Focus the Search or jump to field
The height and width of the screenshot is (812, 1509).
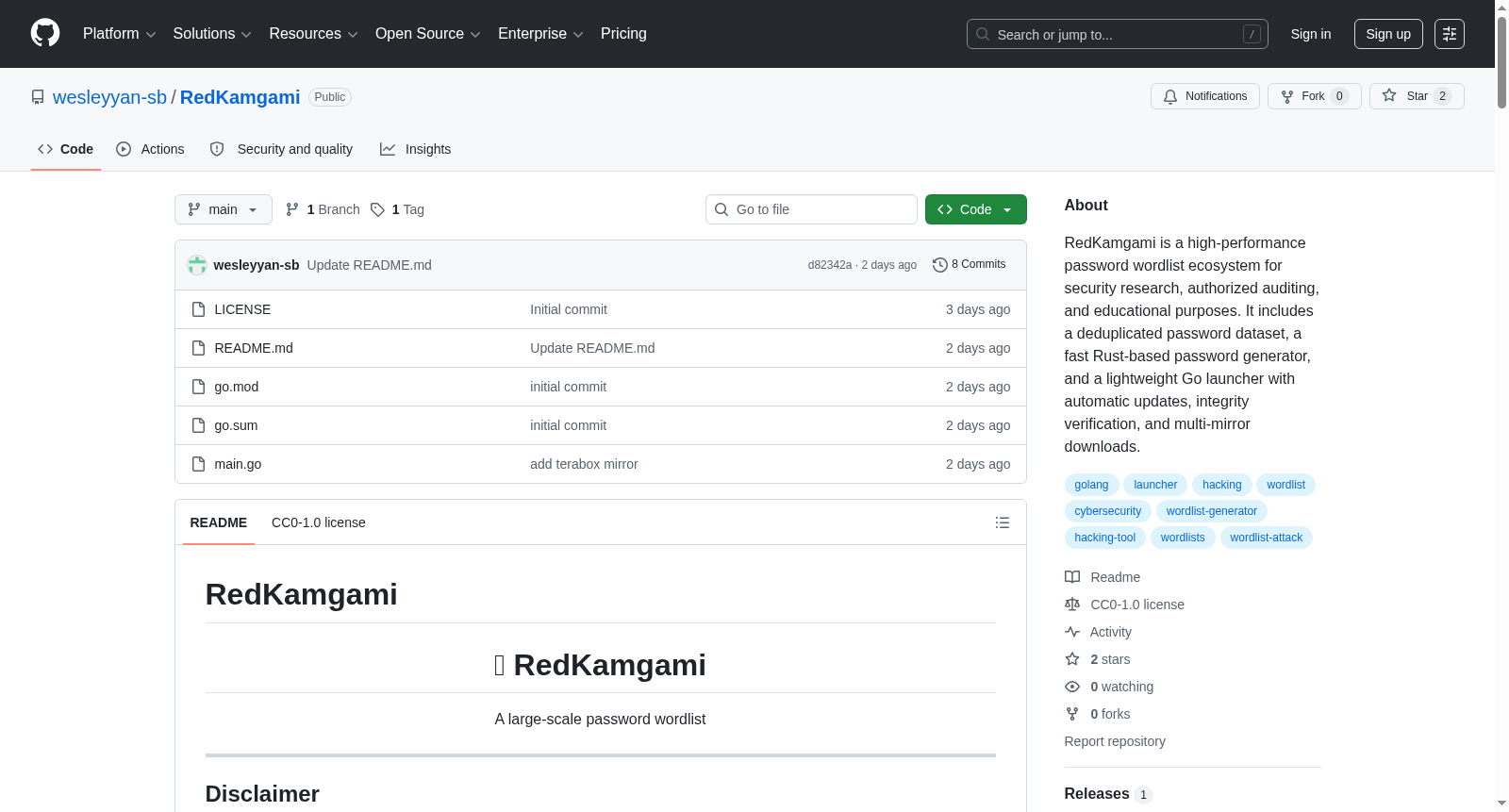click(1118, 34)
